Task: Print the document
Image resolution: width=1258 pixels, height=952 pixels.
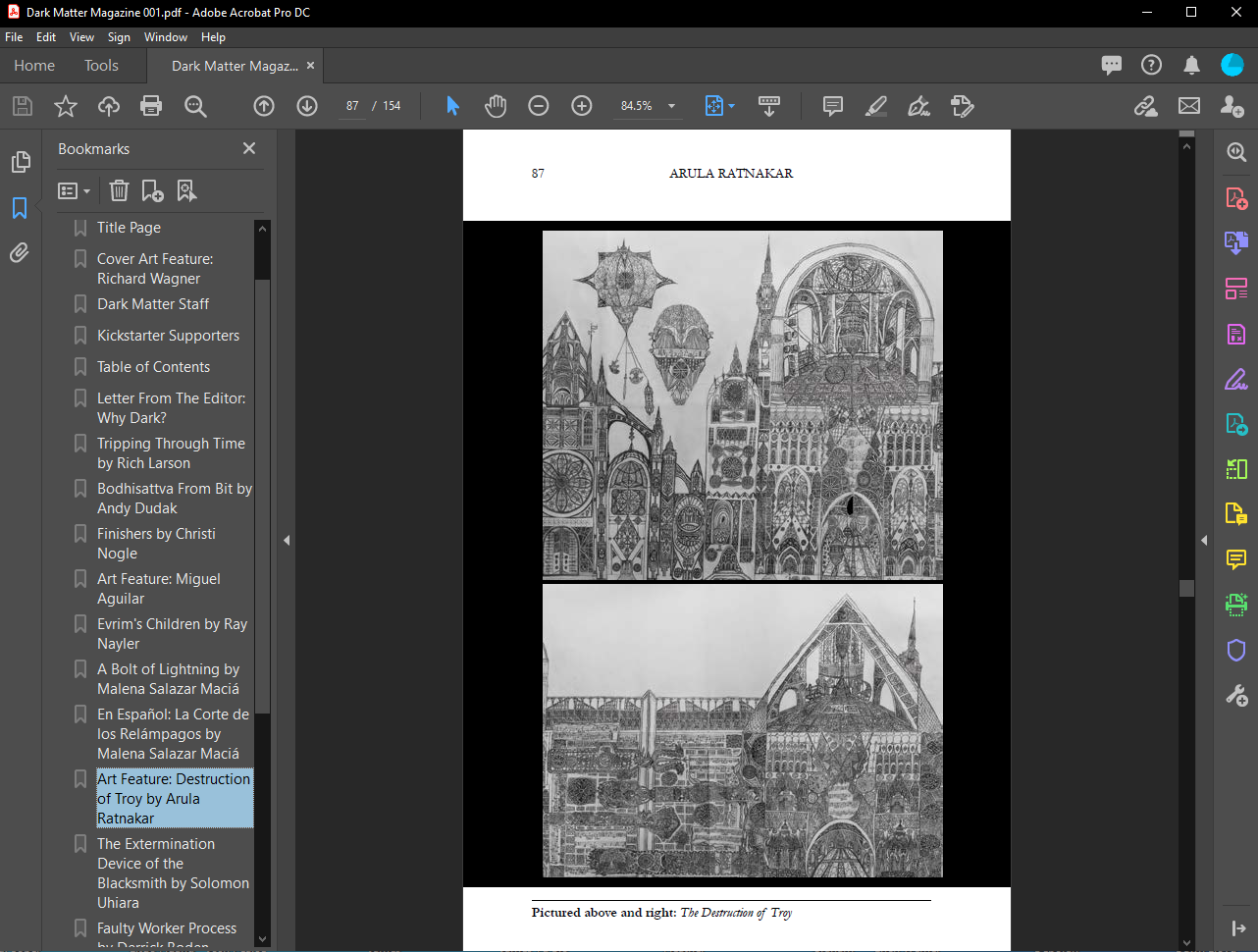Action: [x=151, y=106]
